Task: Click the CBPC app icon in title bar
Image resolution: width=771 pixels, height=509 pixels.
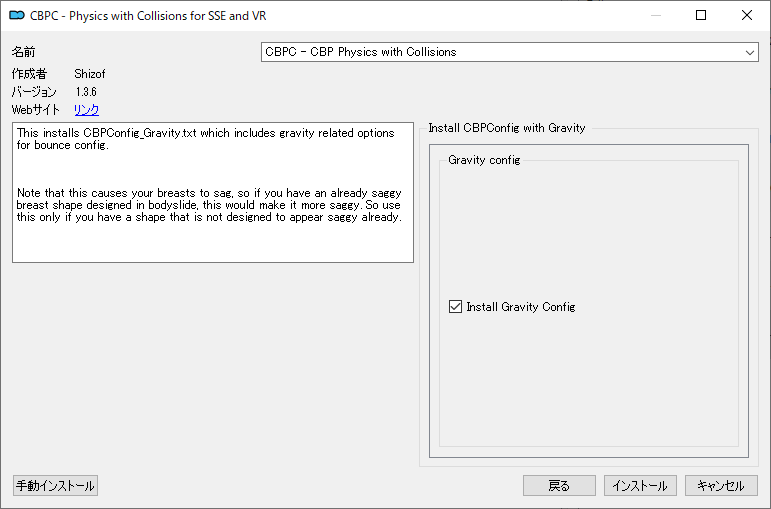Action: coord(16,16)
